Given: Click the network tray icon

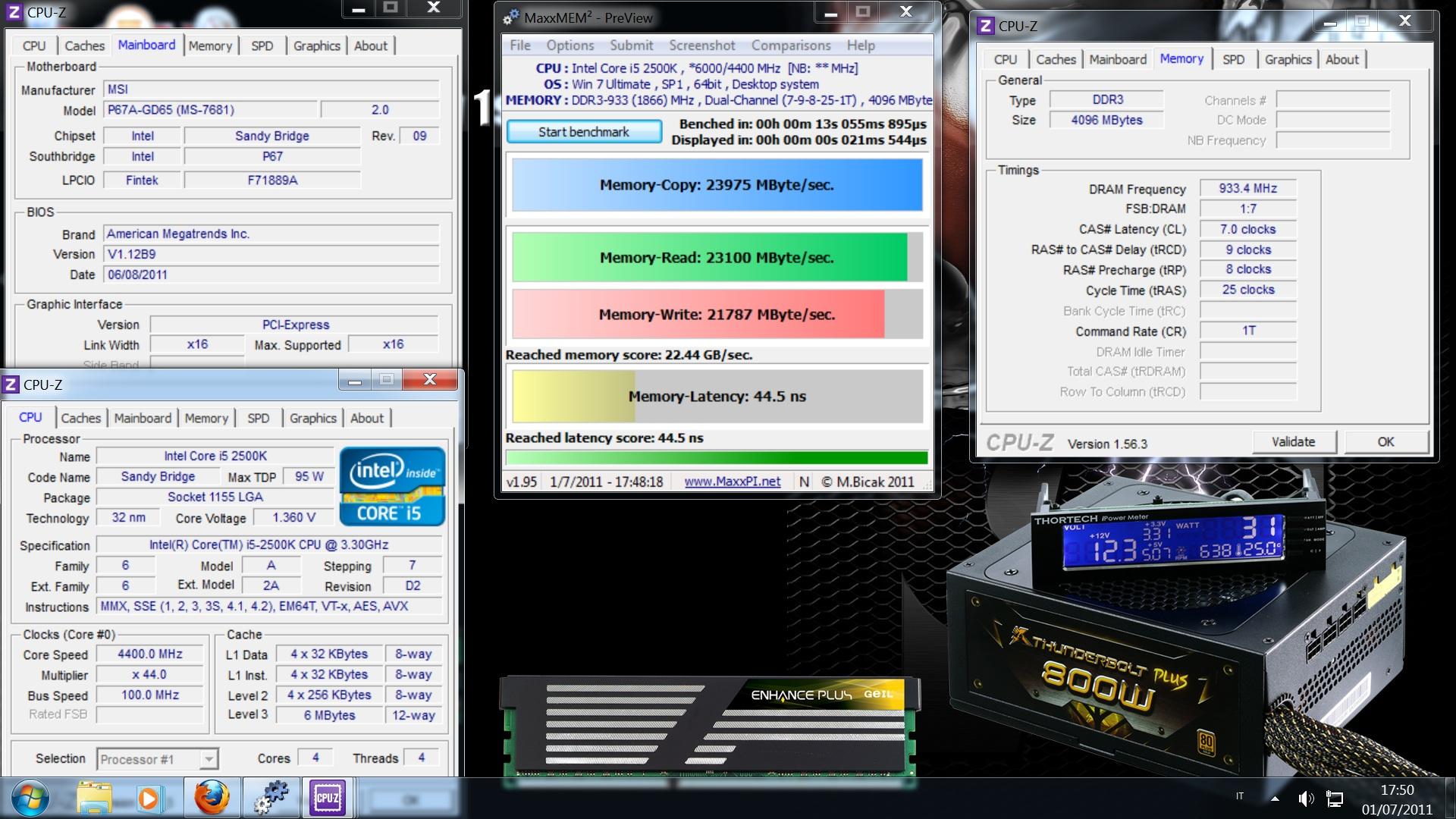Looking at the screenshot, I should click(x=1335, y=799).
